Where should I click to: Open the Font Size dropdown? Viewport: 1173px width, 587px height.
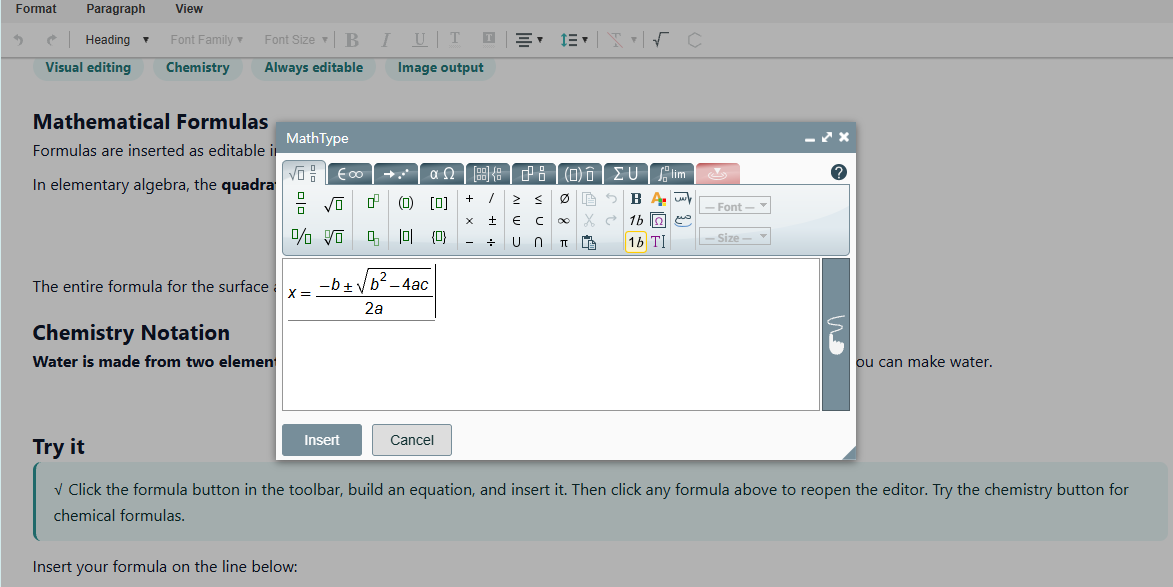click(x=295, y=40)
